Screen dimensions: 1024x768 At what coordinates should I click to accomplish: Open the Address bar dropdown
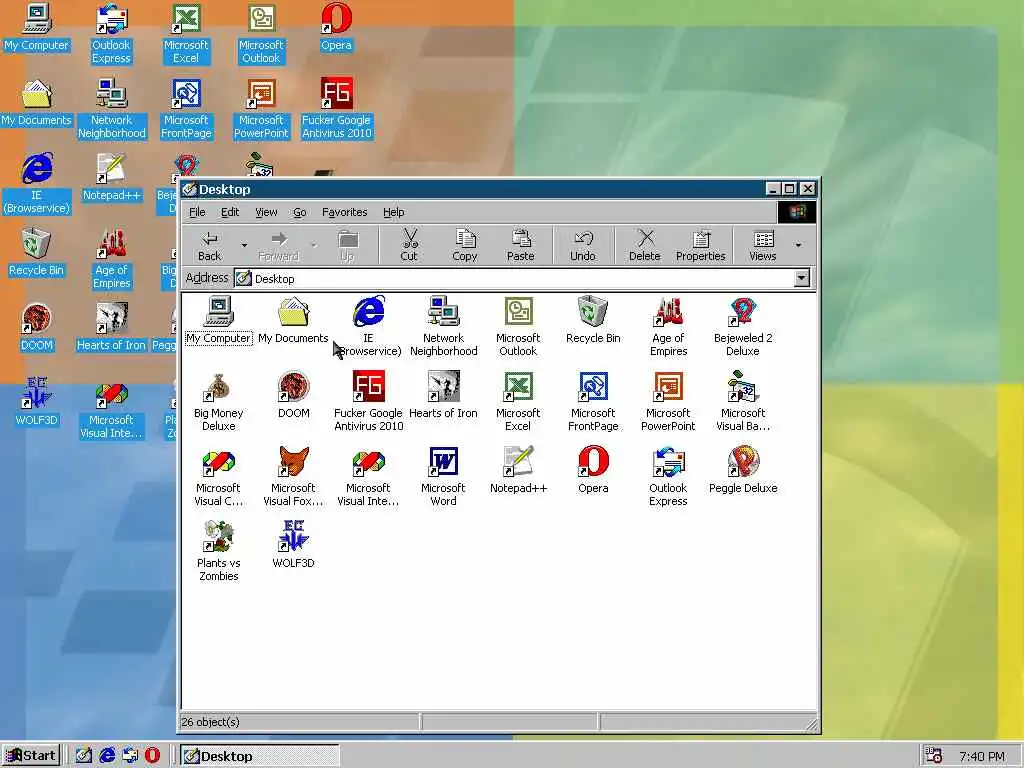[801, 279]
